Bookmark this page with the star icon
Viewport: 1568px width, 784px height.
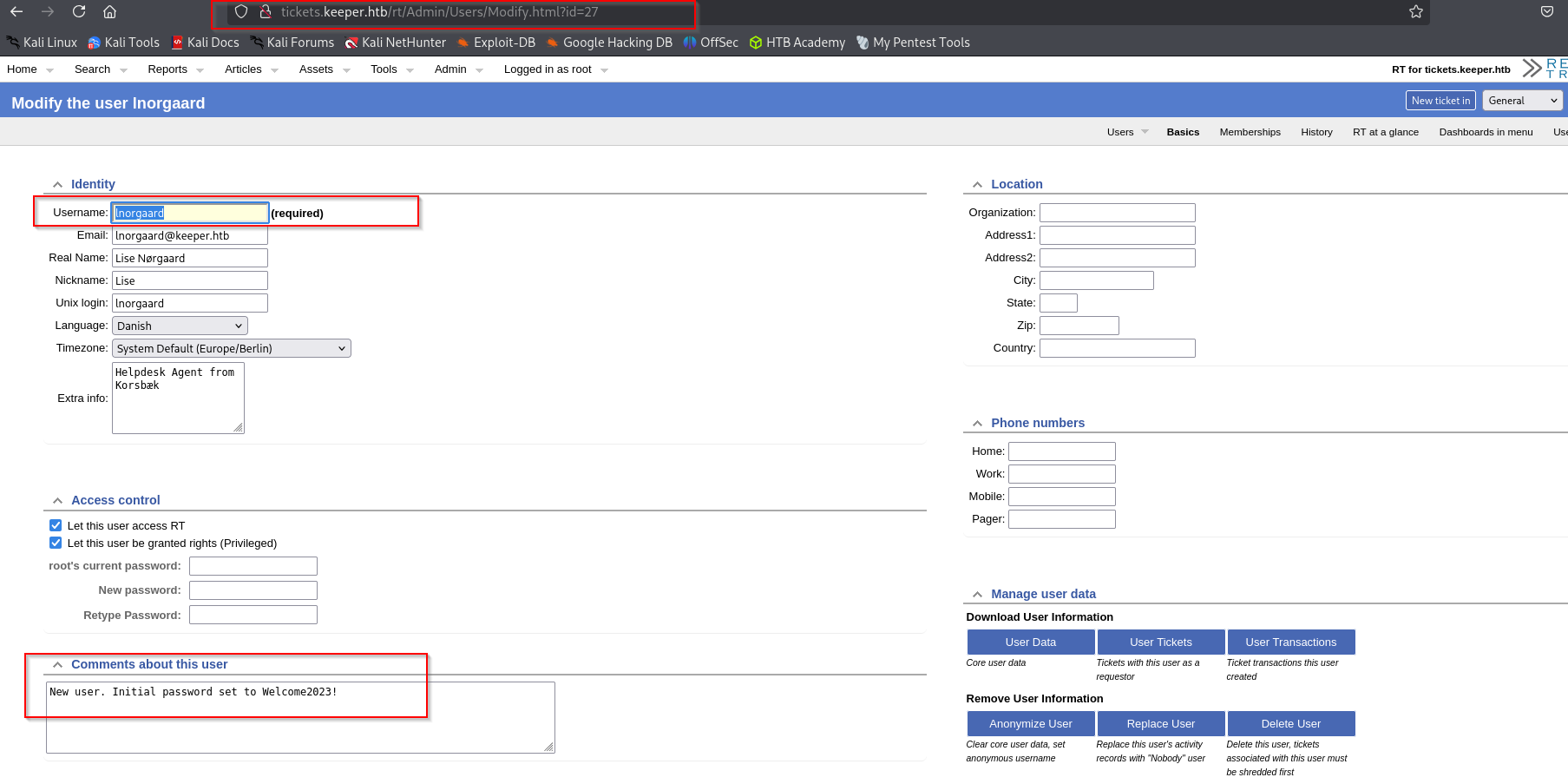(1416, 11)
